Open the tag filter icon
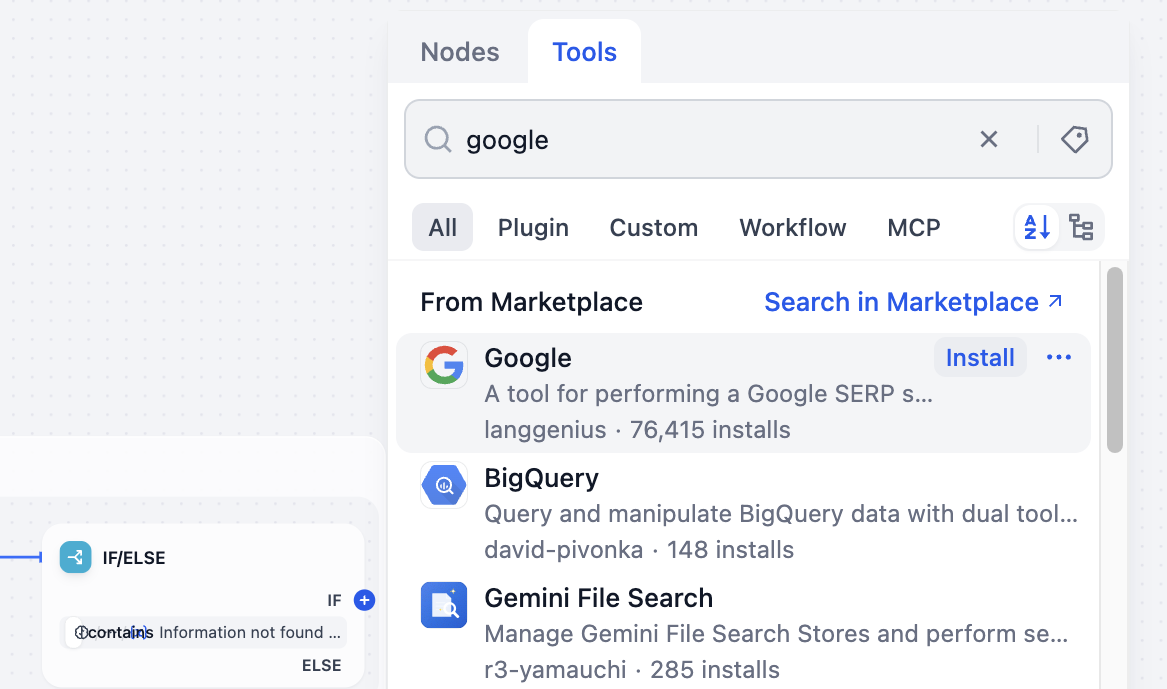This screenshot has width=1167, height=689. click(x=1075, y=139)
